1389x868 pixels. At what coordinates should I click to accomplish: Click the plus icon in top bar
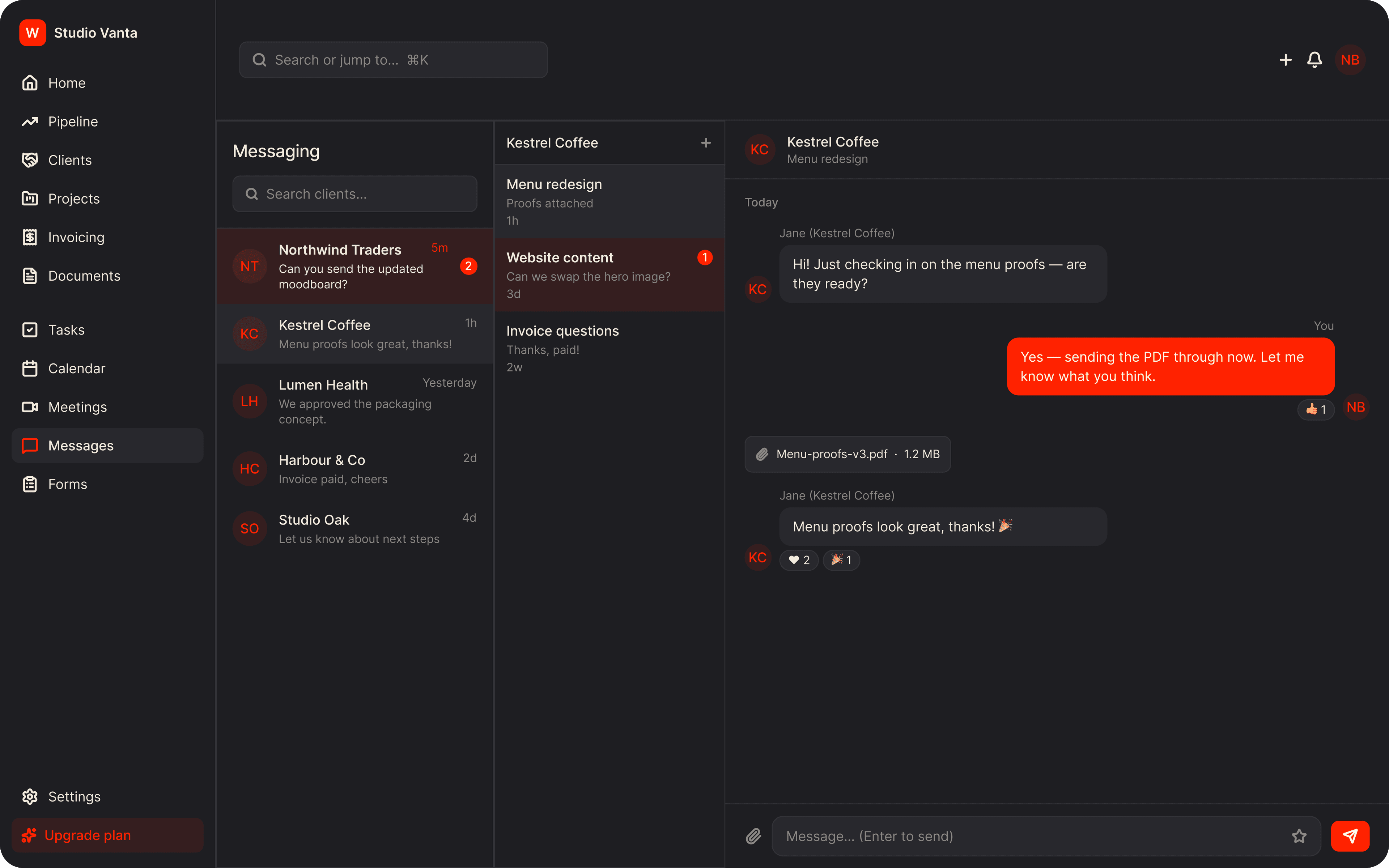click(x=1286, y=60)
